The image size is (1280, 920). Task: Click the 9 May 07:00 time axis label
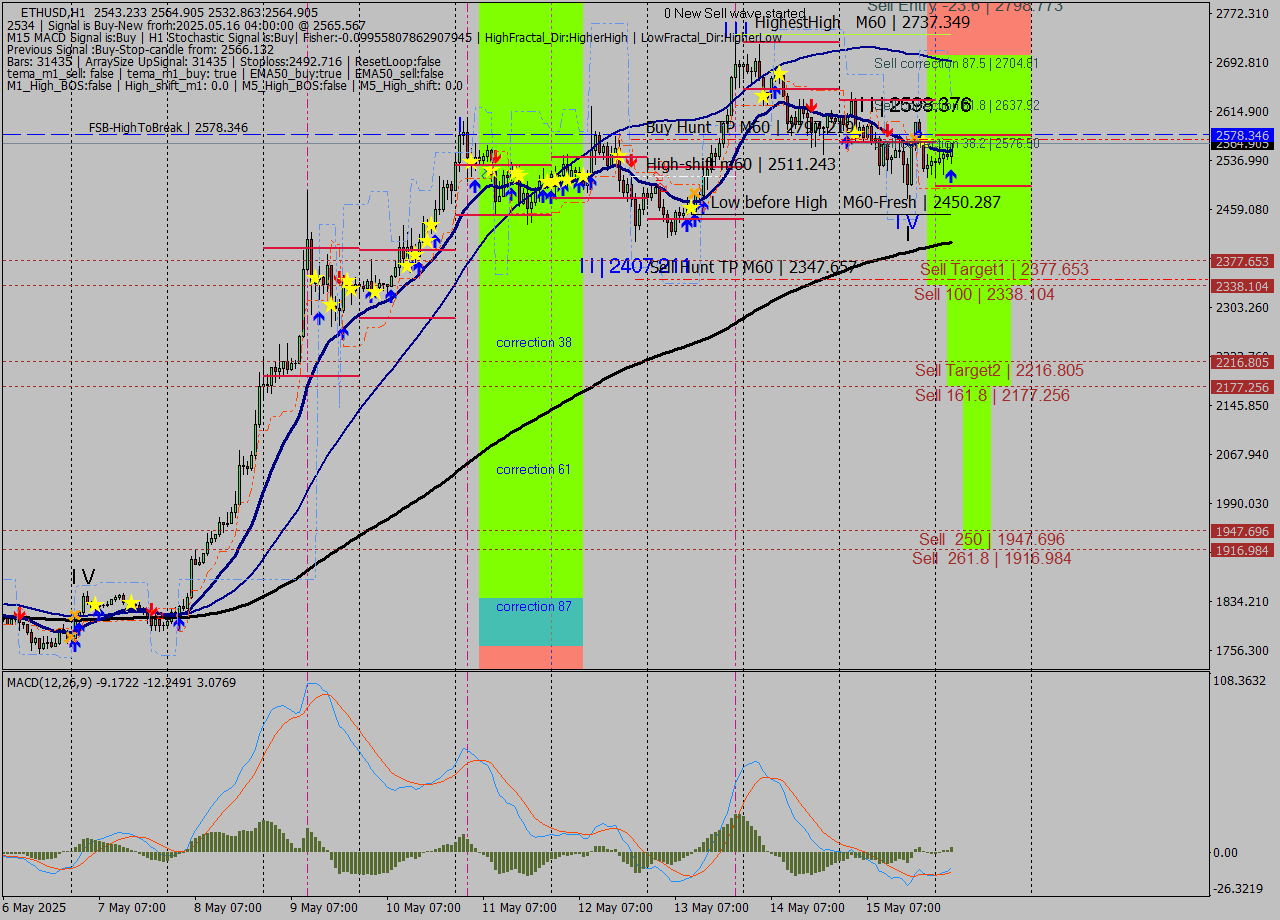coord(324,908)
